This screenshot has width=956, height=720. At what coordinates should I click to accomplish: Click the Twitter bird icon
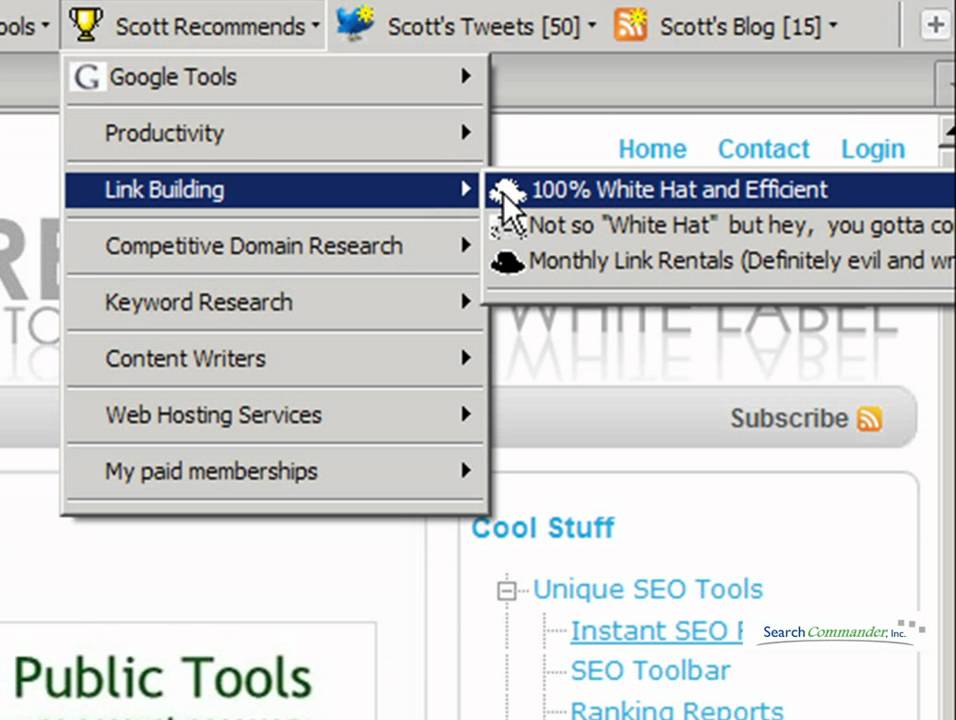(355, 23)
